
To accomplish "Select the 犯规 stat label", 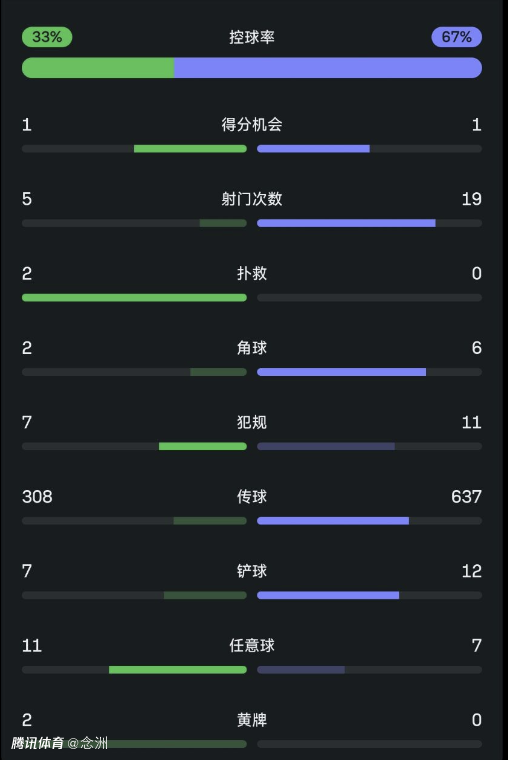I will [252, 423].
